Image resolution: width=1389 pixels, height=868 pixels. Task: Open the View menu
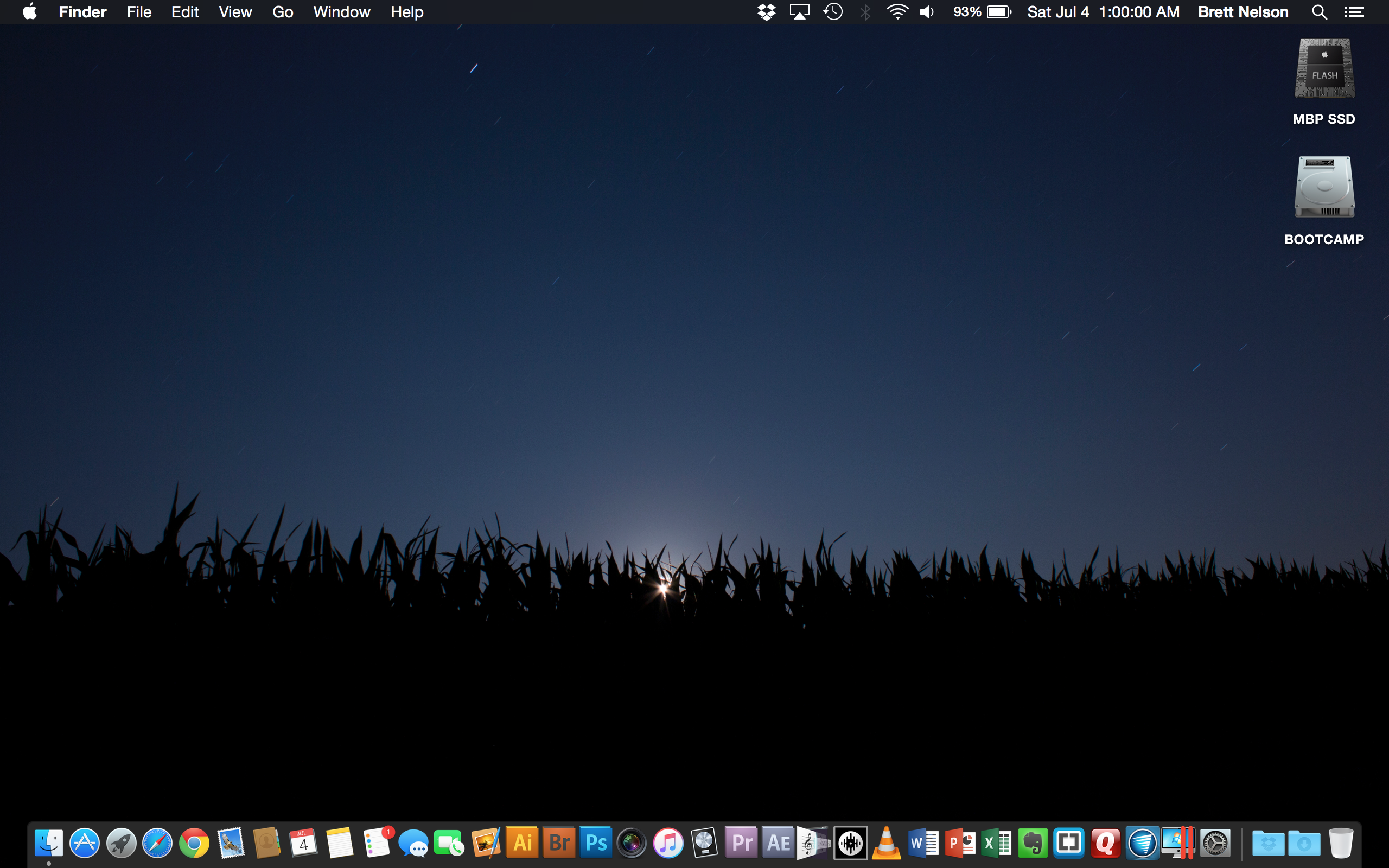pos(235,12)
